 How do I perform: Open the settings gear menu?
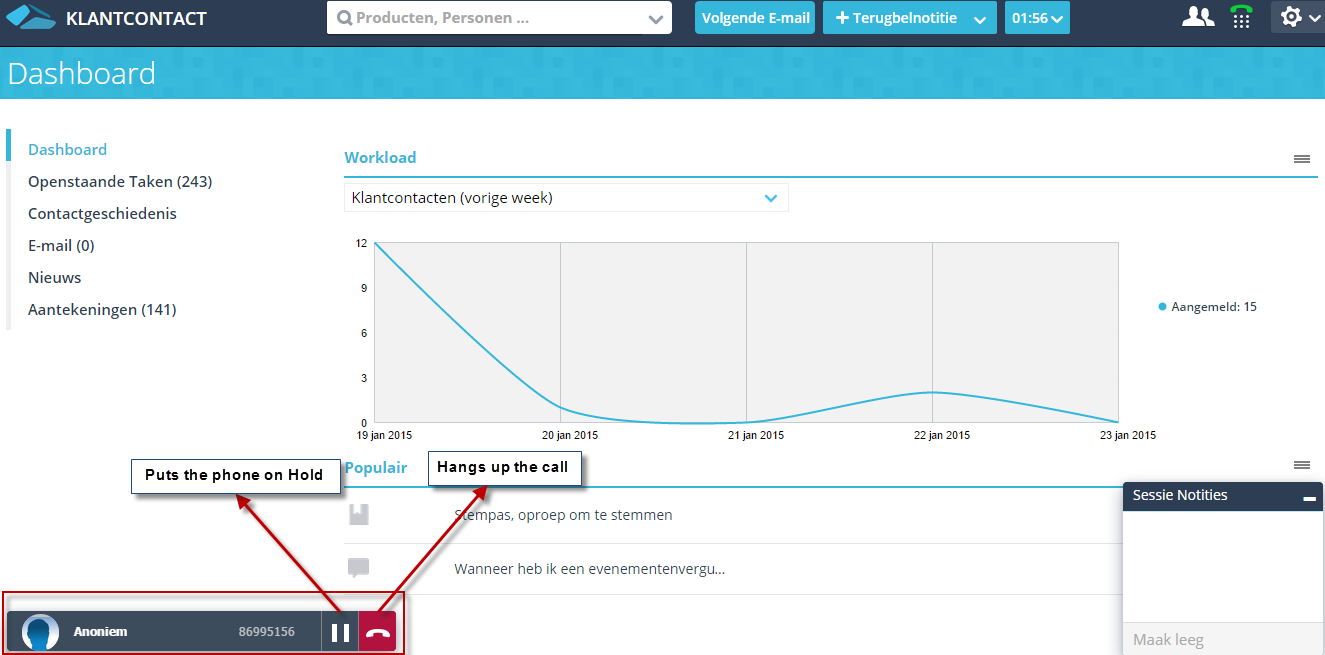point(1297,17)
